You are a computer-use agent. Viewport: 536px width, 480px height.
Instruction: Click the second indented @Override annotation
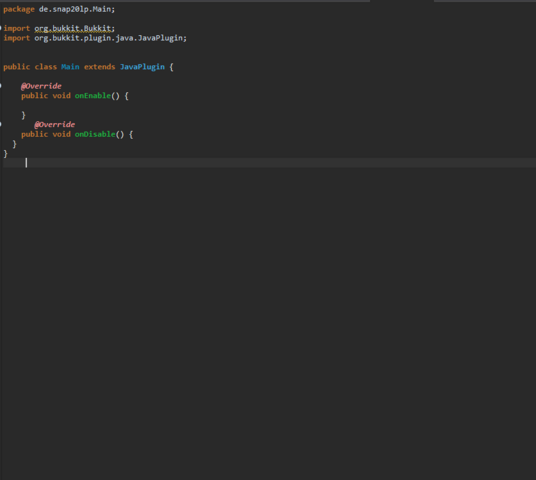click(54, 124)
